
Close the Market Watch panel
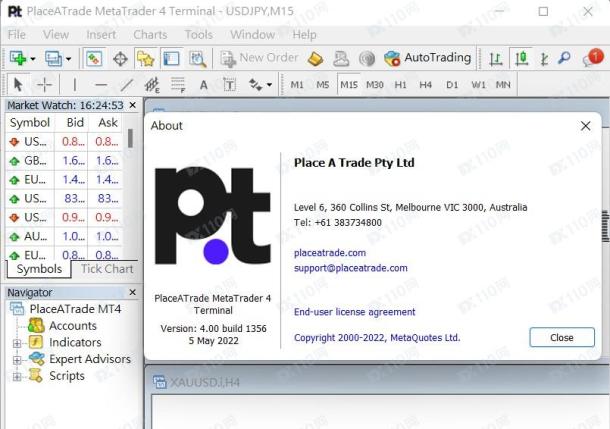(132, 105)
